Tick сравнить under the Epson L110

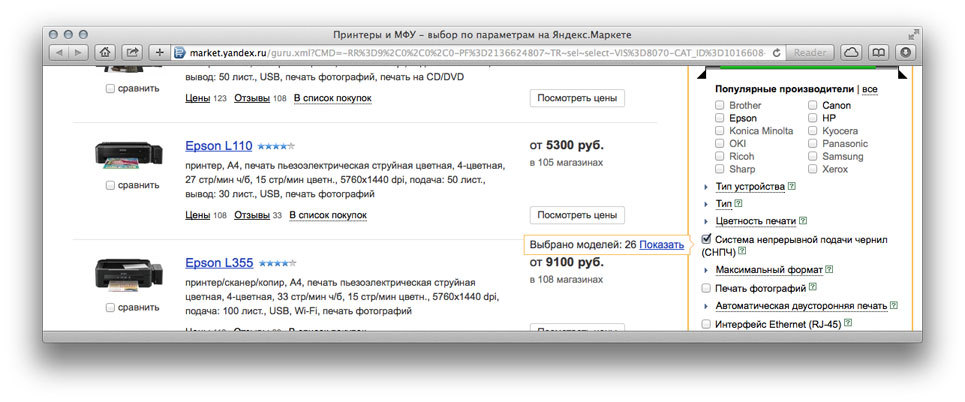tap(110, 185)
